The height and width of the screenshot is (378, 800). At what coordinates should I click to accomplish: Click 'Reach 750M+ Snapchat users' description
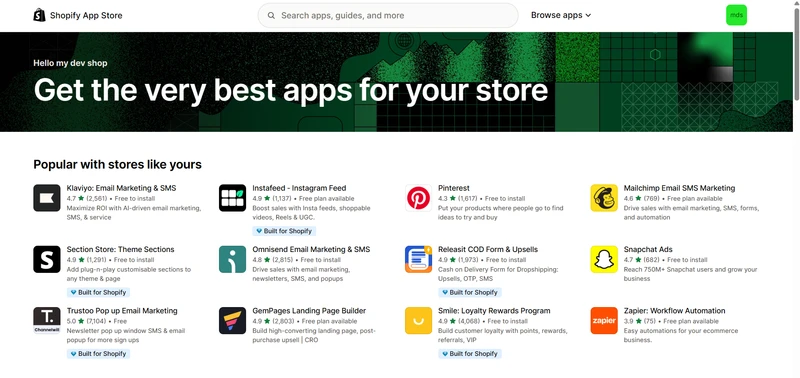coord(690,274)
